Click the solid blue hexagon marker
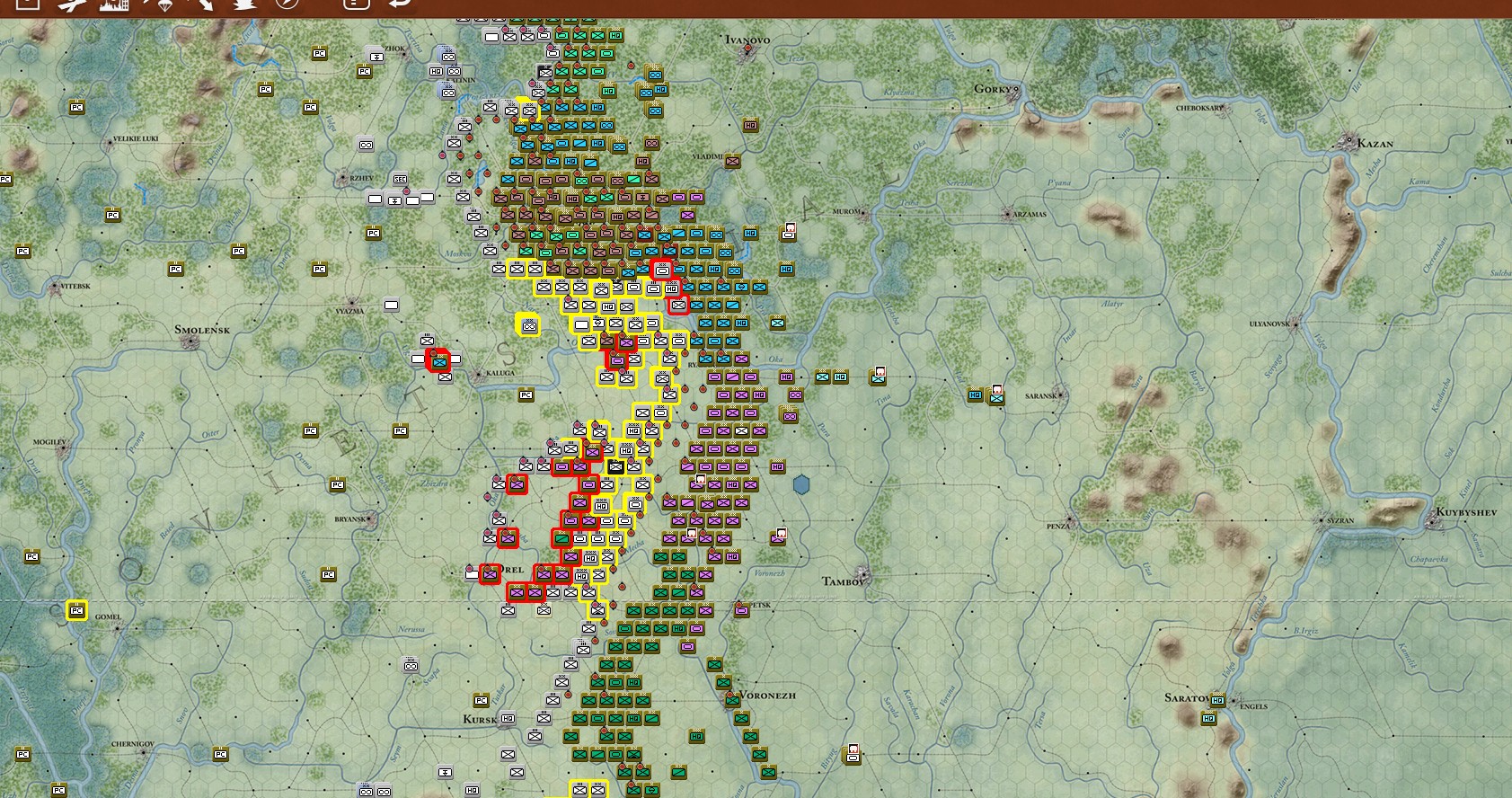 click(x=801, y=485)
